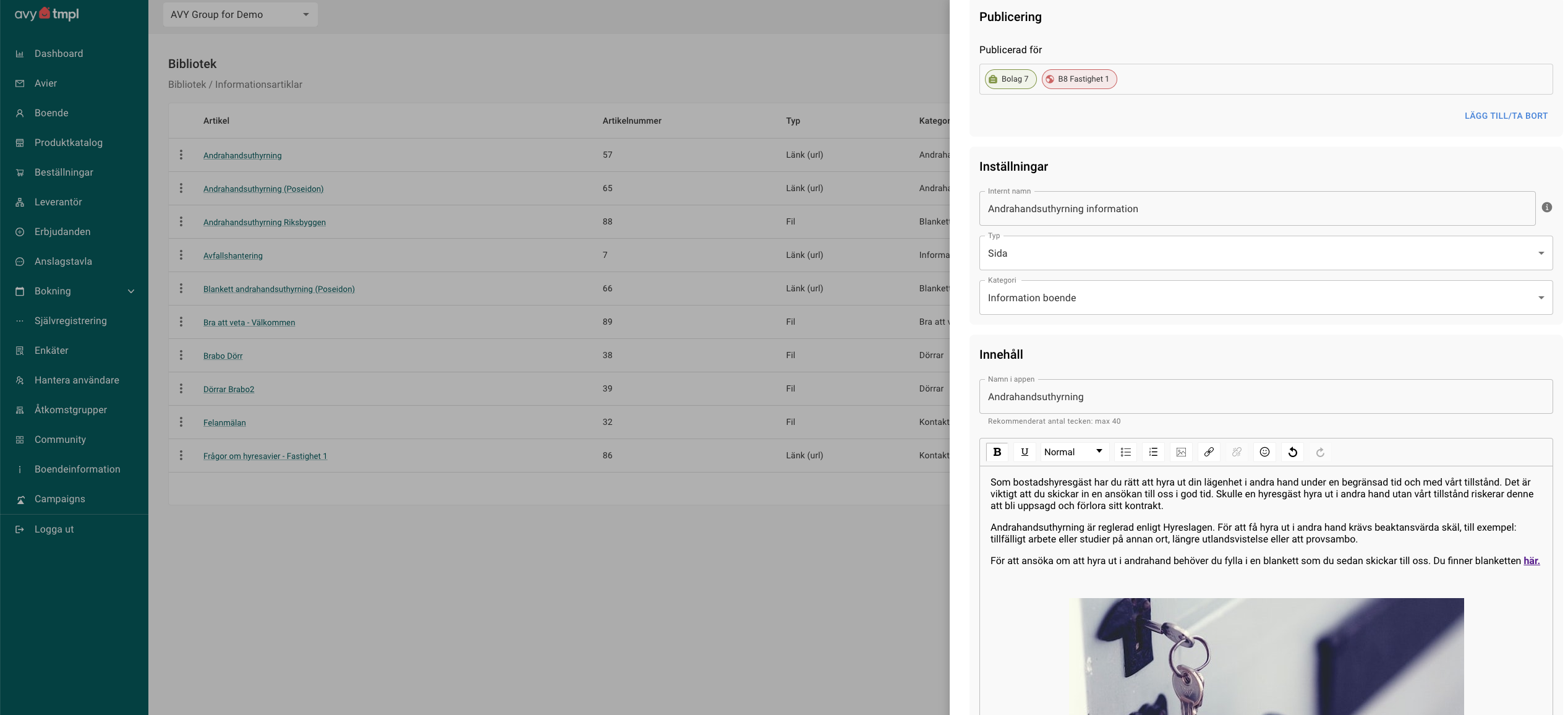Open row menu for Andrahandsuthyrning Riksbyggen
Screen dimensions: 1568x715
[x=181, y=221]
